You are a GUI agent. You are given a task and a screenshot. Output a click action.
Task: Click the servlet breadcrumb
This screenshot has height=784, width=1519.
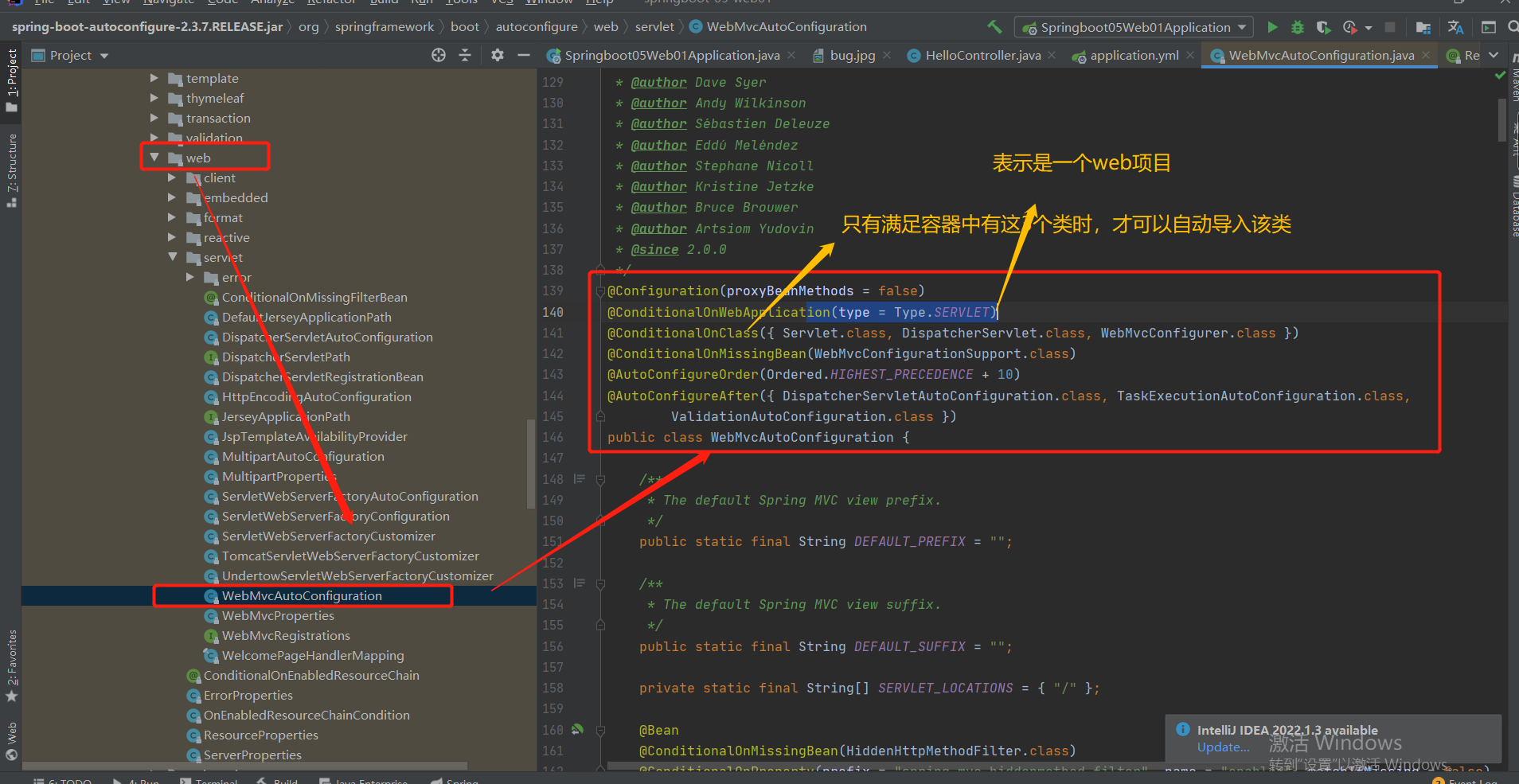tap(654, 26)
